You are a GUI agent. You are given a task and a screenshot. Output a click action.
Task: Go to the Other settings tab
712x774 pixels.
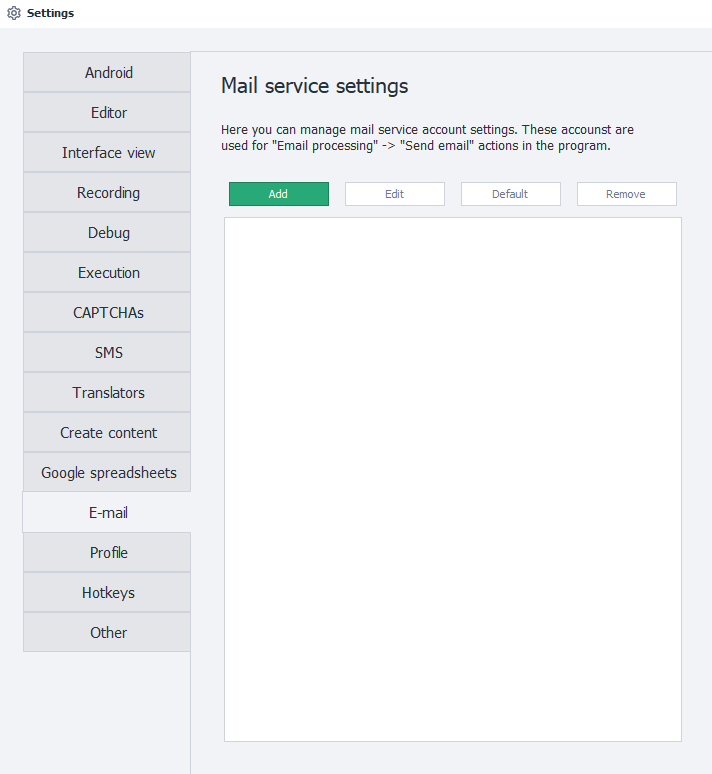108,633
